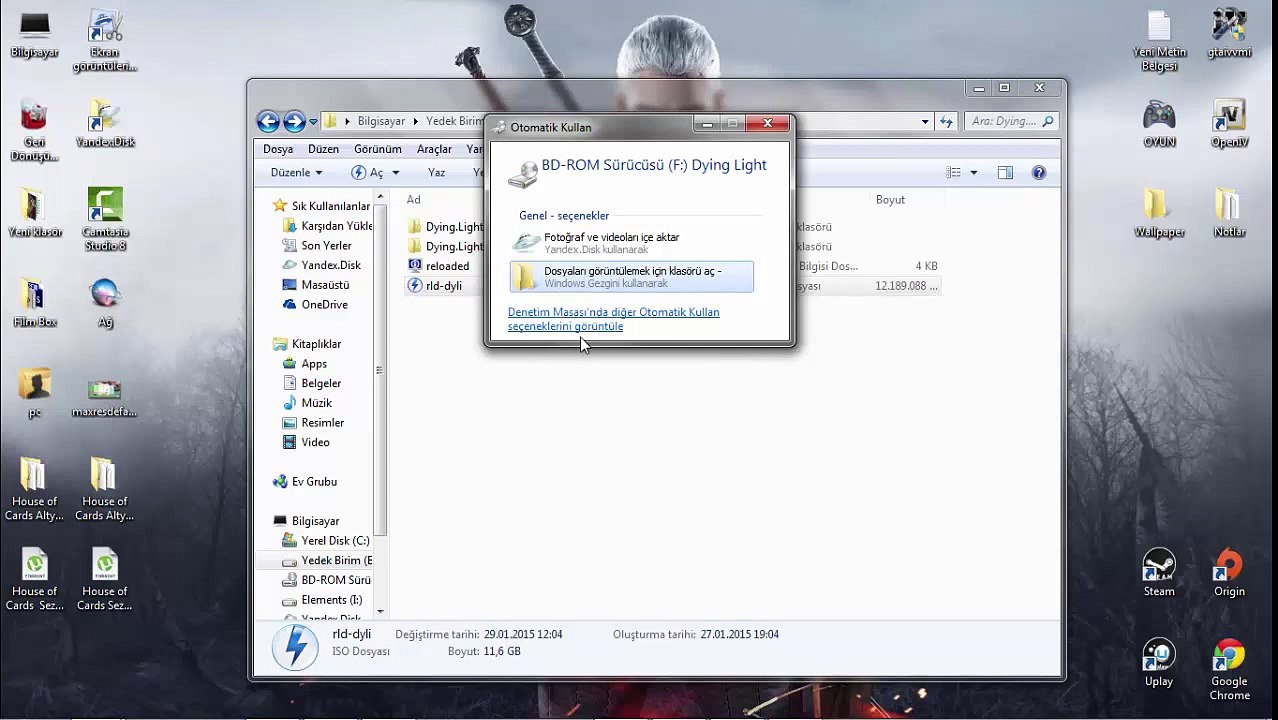Open the Araçlar menu
The image size is (1278, 720).
434,149
